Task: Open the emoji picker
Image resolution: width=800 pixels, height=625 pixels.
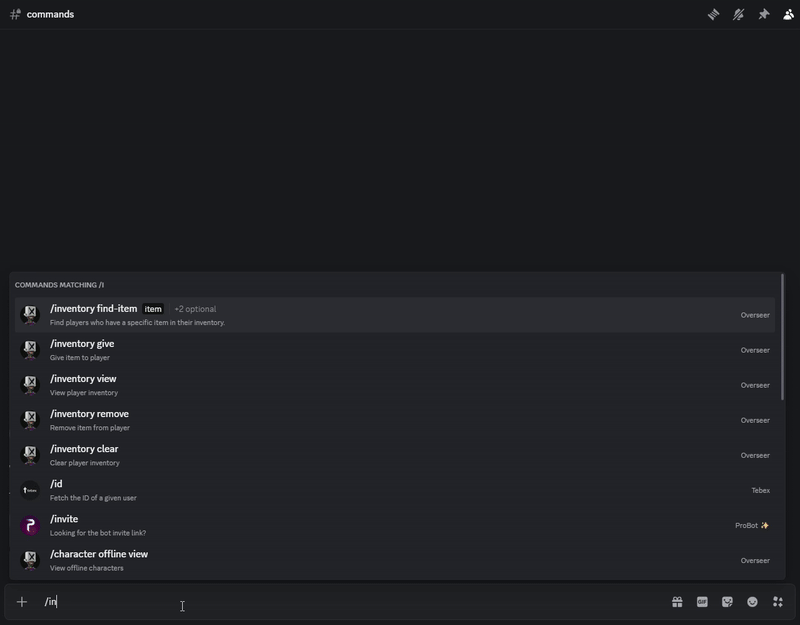Action: tap(752, 602)
